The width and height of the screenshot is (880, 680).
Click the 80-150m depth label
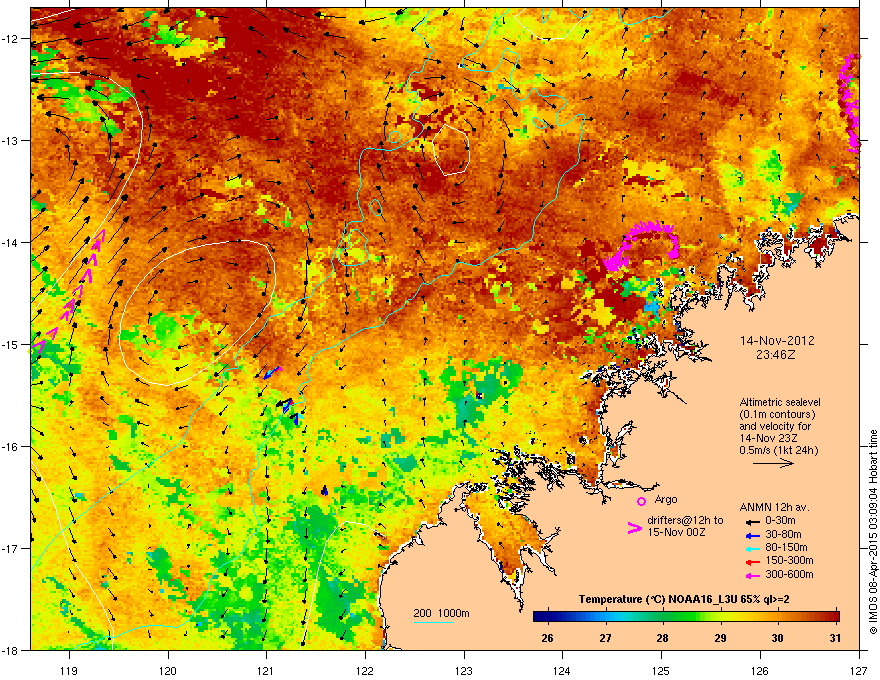tap(786, 547)
